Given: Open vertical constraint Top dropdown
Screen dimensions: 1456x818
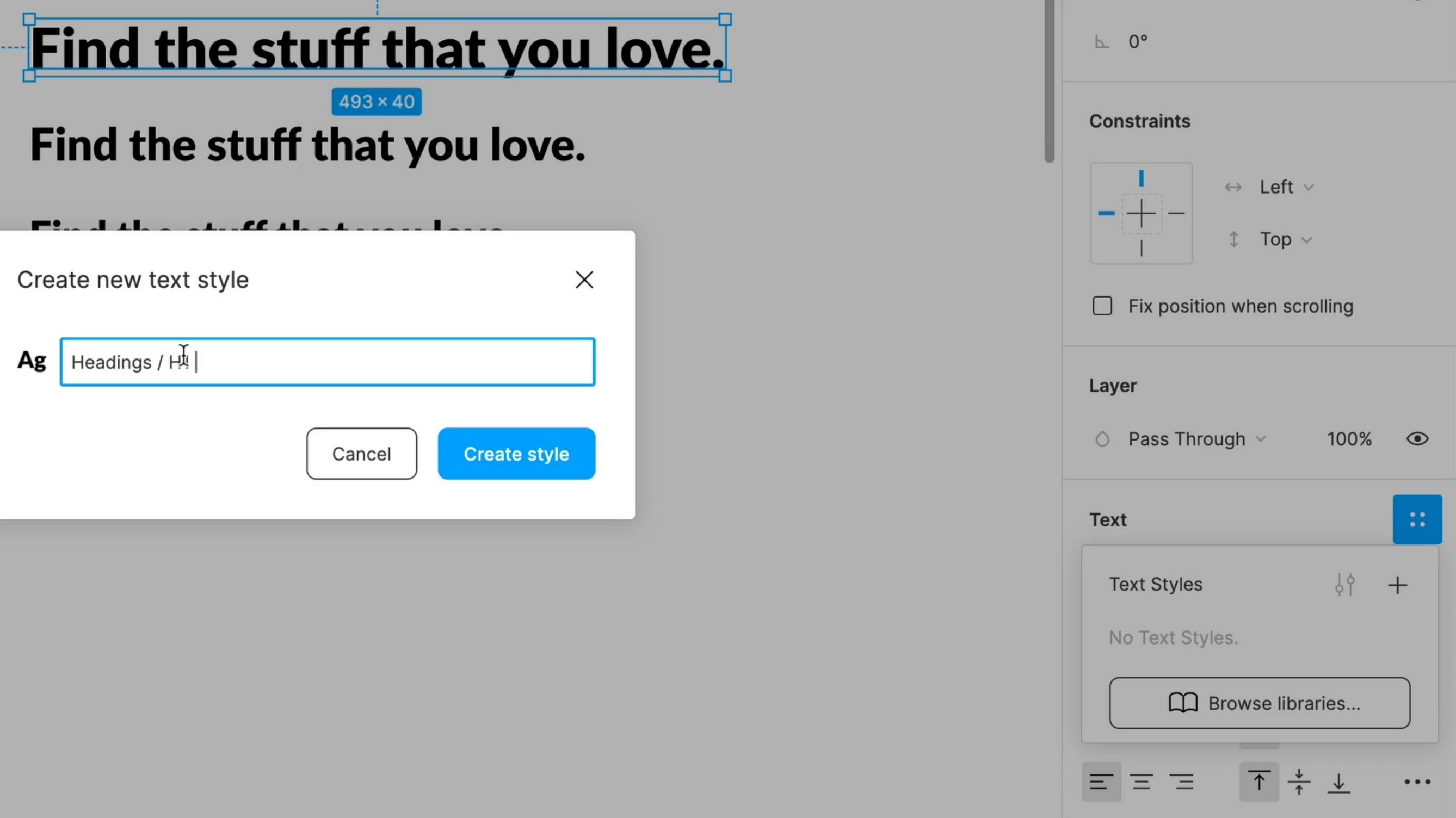Looking at the screenshot, I should point(1284,239).
